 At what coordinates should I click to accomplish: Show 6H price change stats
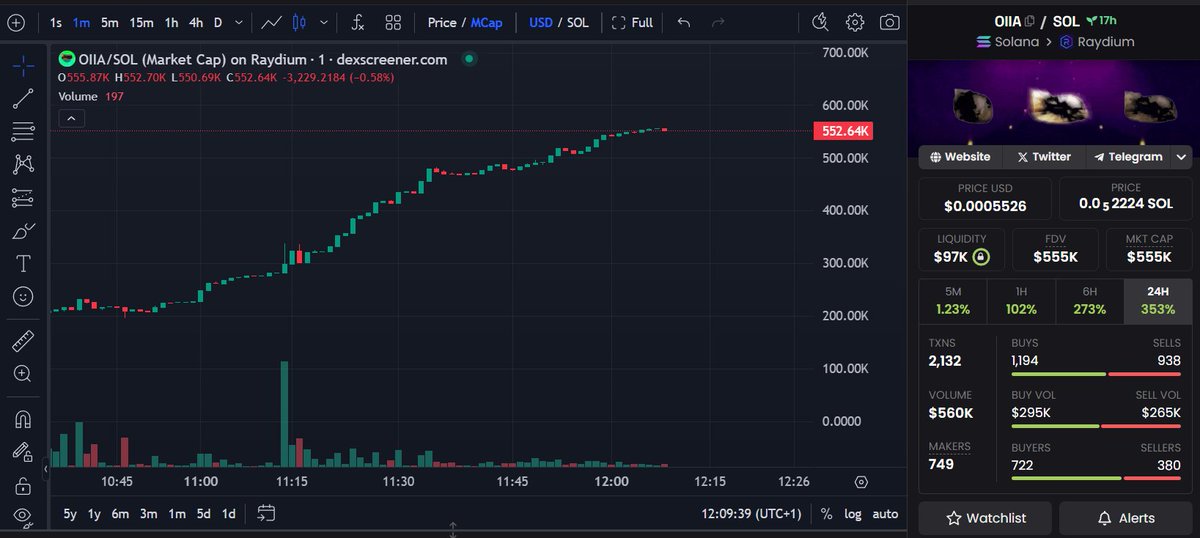tap(1089, 301)
